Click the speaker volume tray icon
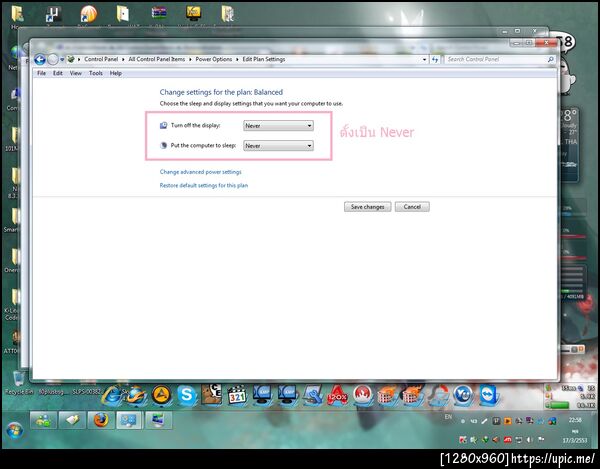Image resolution: width=600 pixels, height=469 pixels. pyautogui.click(x=530, y=440)
